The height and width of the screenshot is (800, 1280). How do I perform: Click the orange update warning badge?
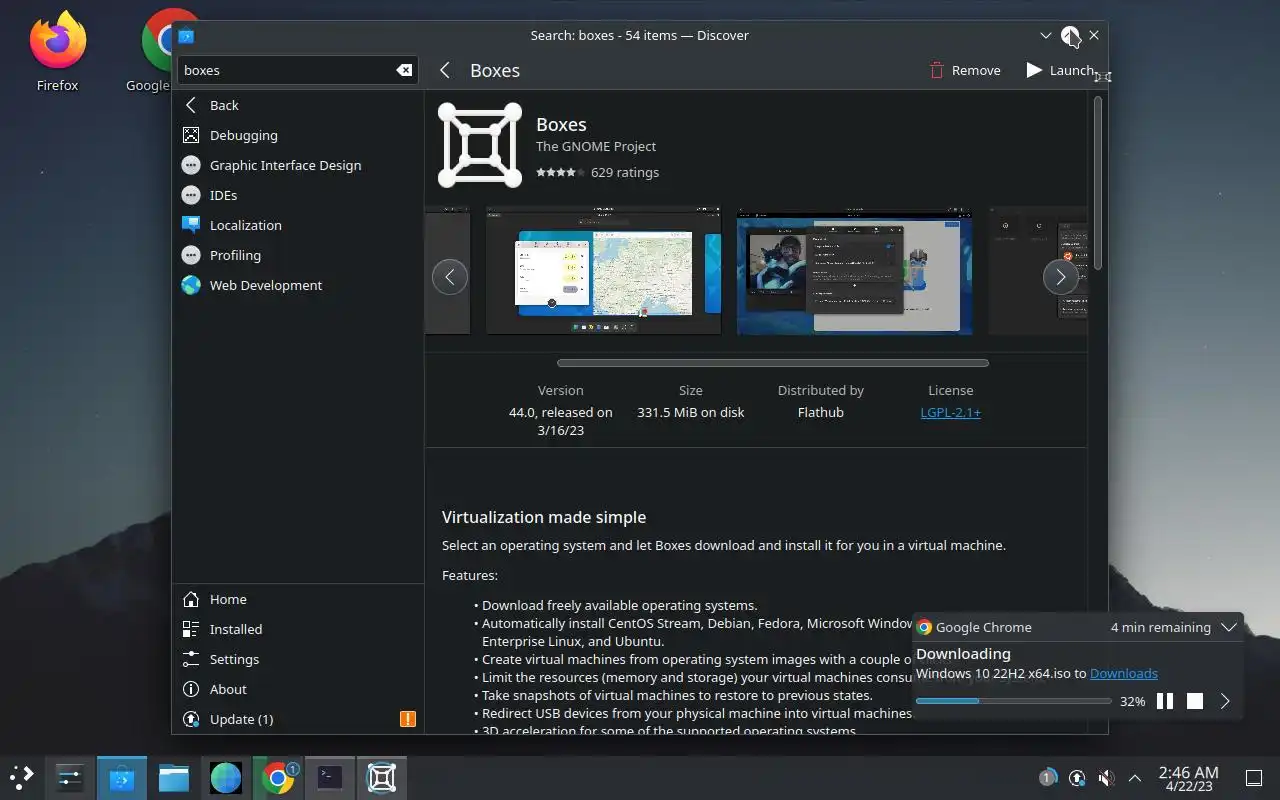click(x=408, y=719)
